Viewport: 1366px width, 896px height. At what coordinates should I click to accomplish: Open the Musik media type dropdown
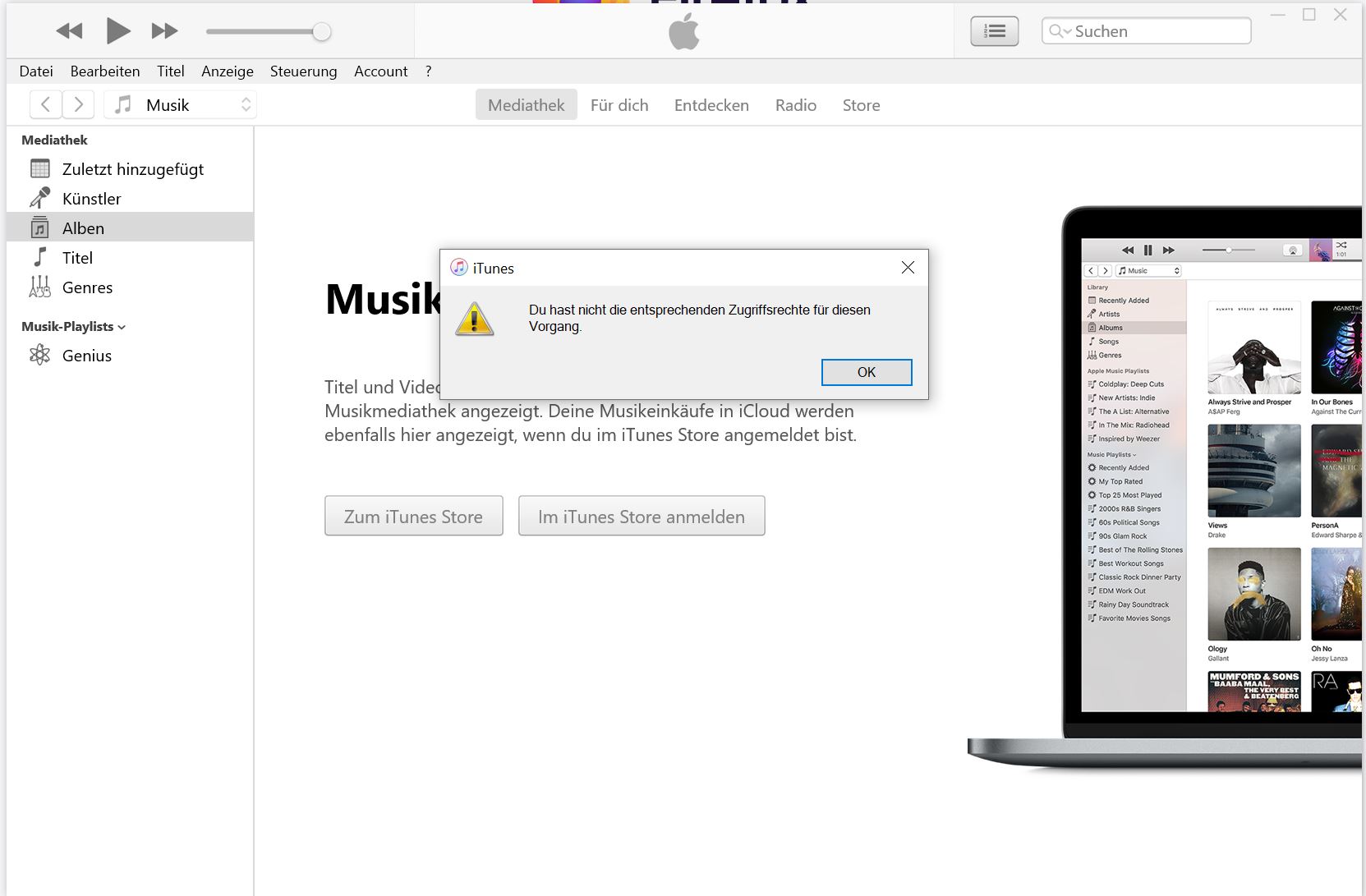(x=181, y=105)
